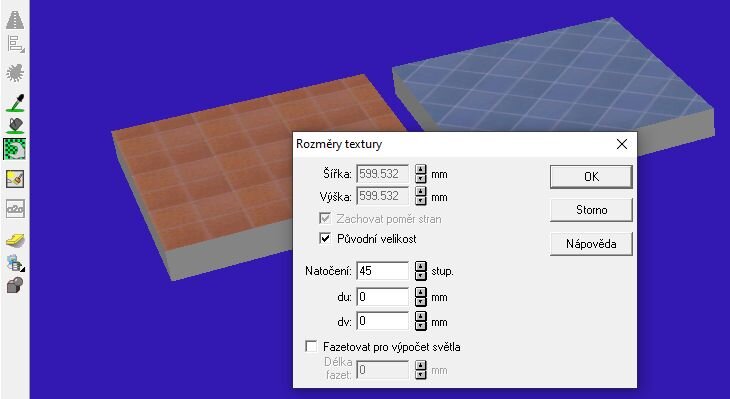Image resolution: width=730 pixels, height=399 pixels.
Task: Click the road/perspective icon in left toolbar
Action: pos(15,20)
